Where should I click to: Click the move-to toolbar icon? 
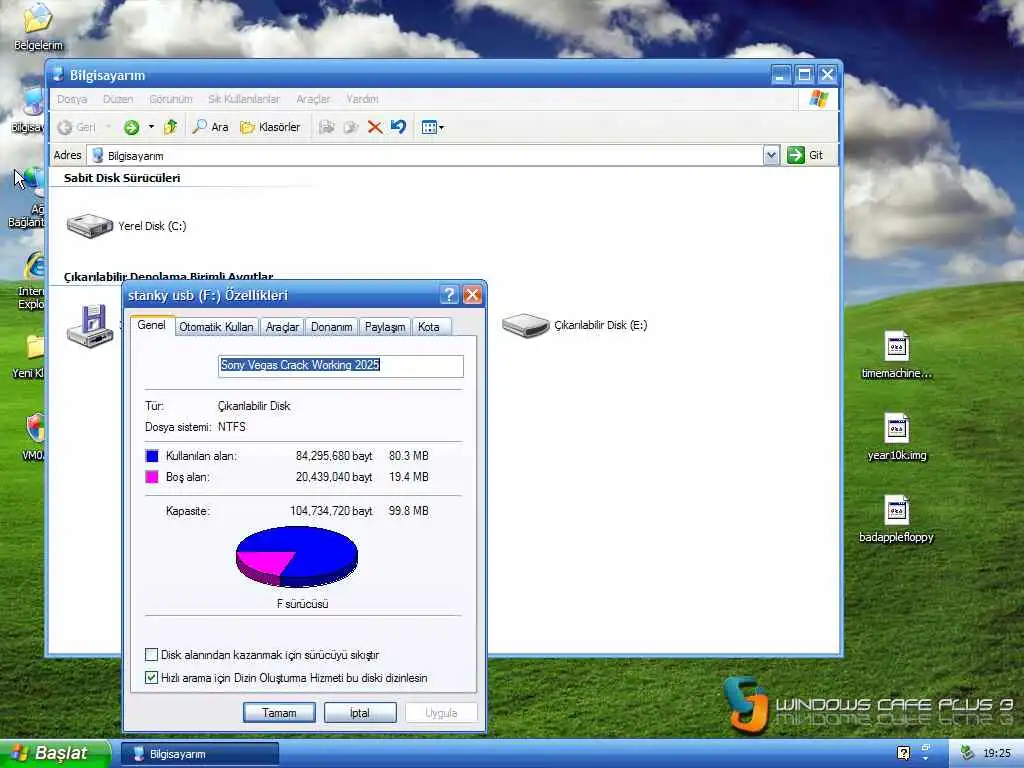[x=327, y=127]
